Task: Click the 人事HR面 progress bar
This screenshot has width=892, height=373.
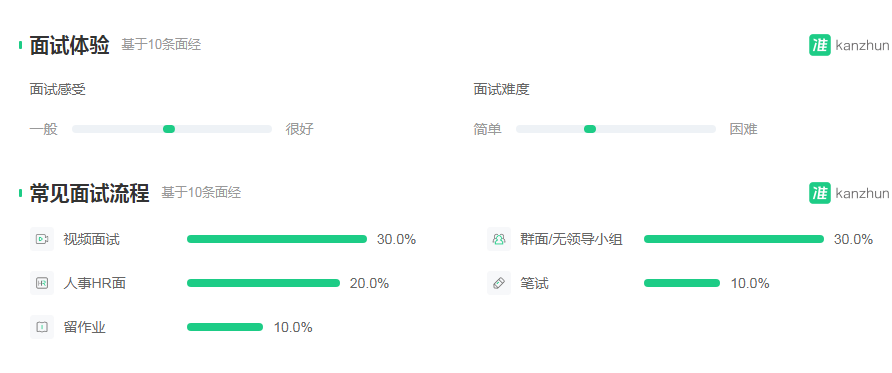Action: click(263, 283)
